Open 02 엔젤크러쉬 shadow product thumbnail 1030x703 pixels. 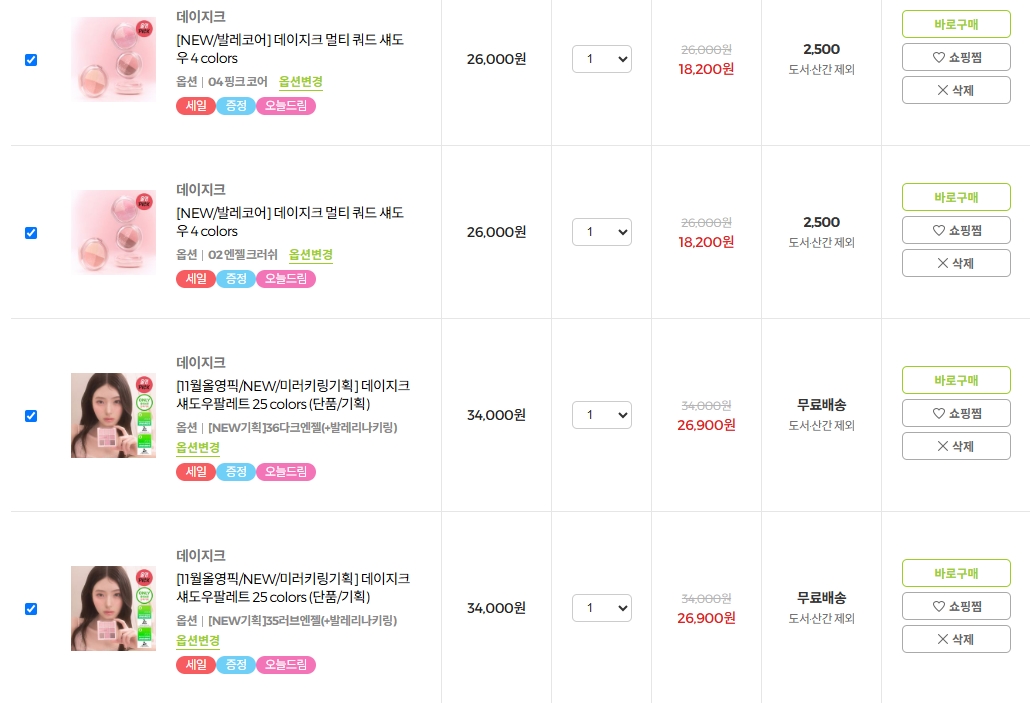coord(113,232)
